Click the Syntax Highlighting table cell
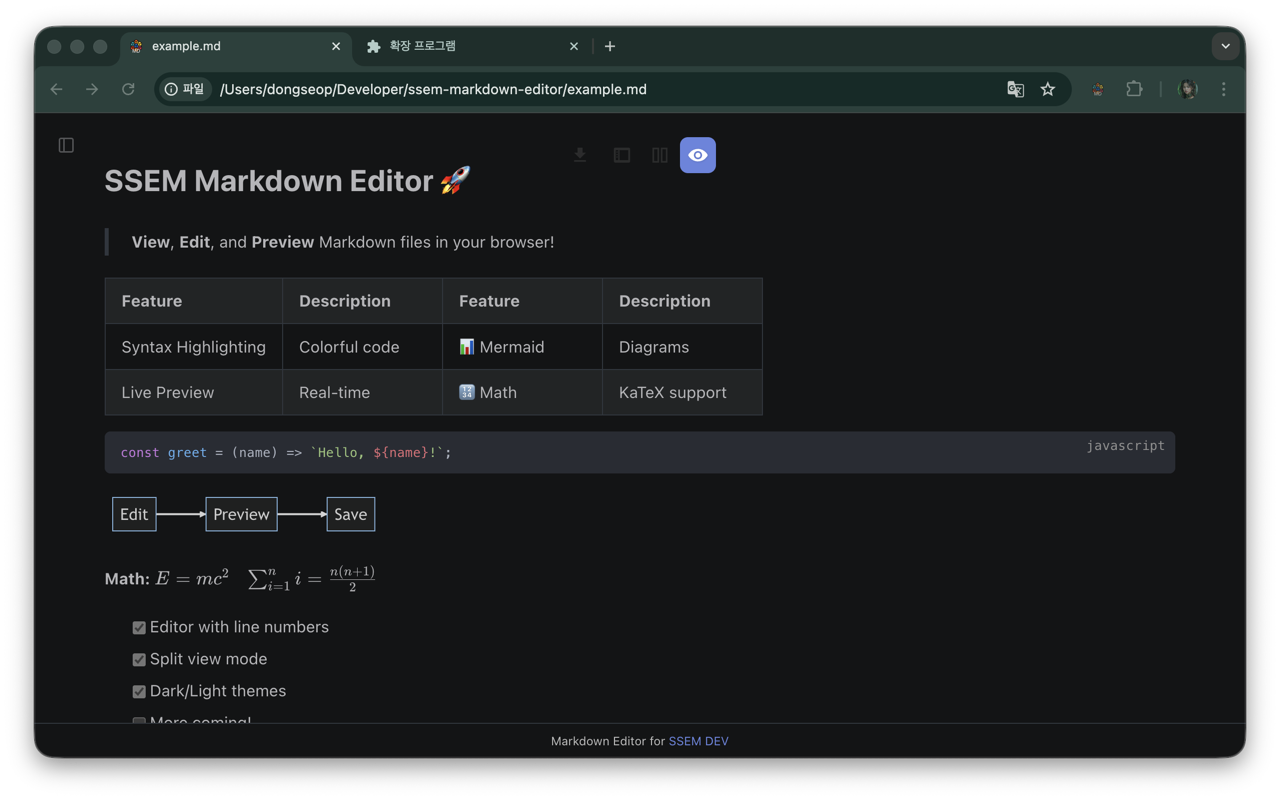This screenshot has width=1280, height=800. (194, 347)
